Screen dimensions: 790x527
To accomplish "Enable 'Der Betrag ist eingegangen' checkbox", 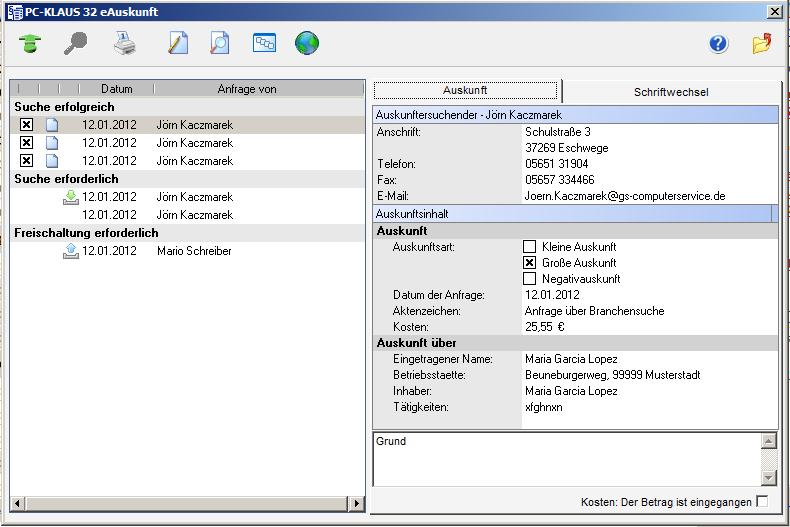I will [763, 501].
